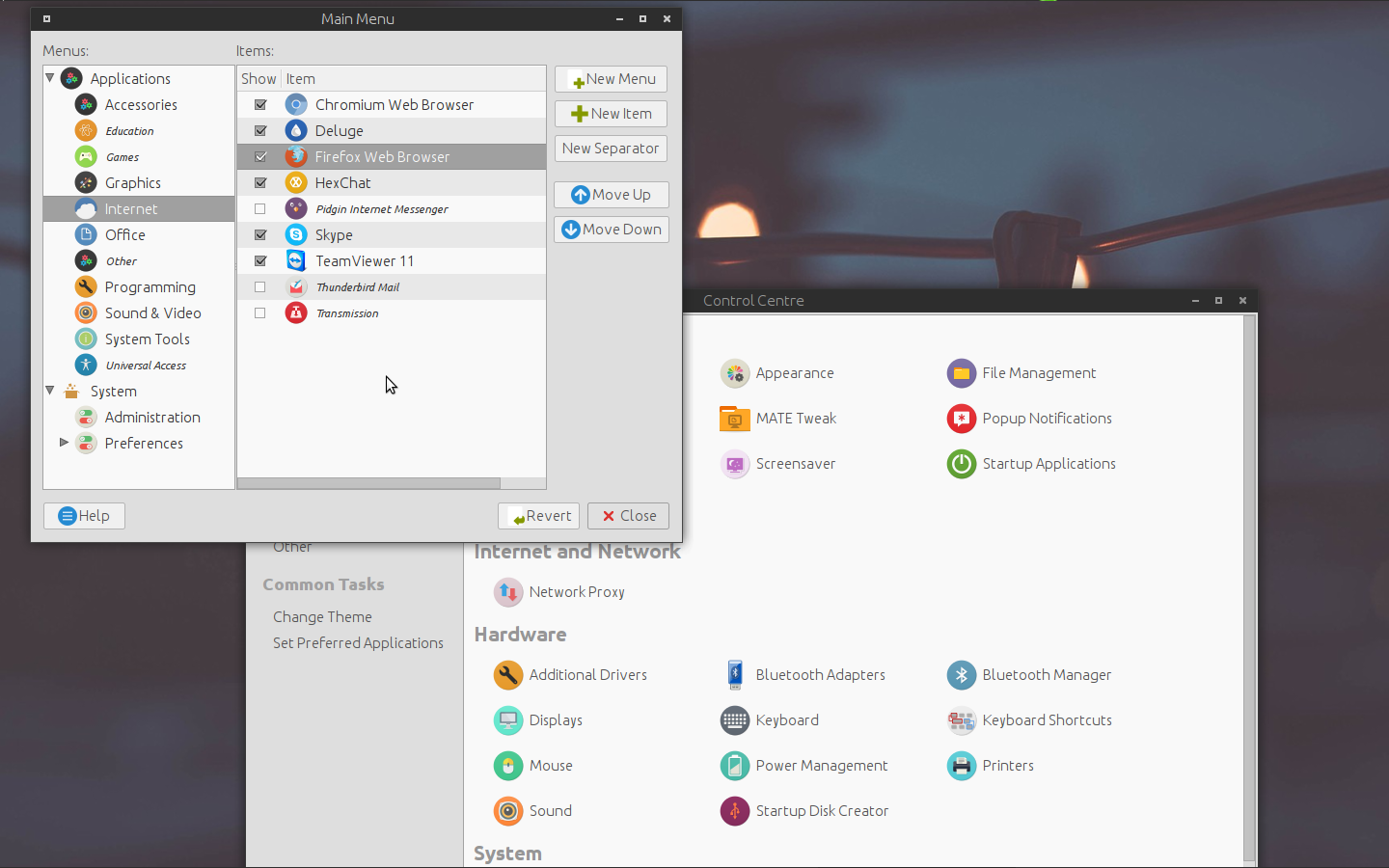Uncheck HexChat show checkbox
Screen dimensions: 1389x868
[x=260, y=182]
